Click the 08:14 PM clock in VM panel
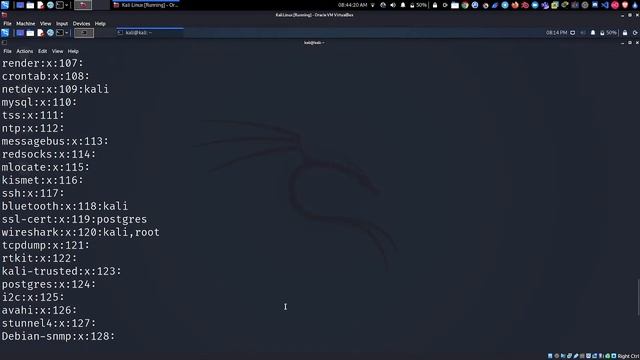Viewport: 640px width, 360px height. [556, 33]
